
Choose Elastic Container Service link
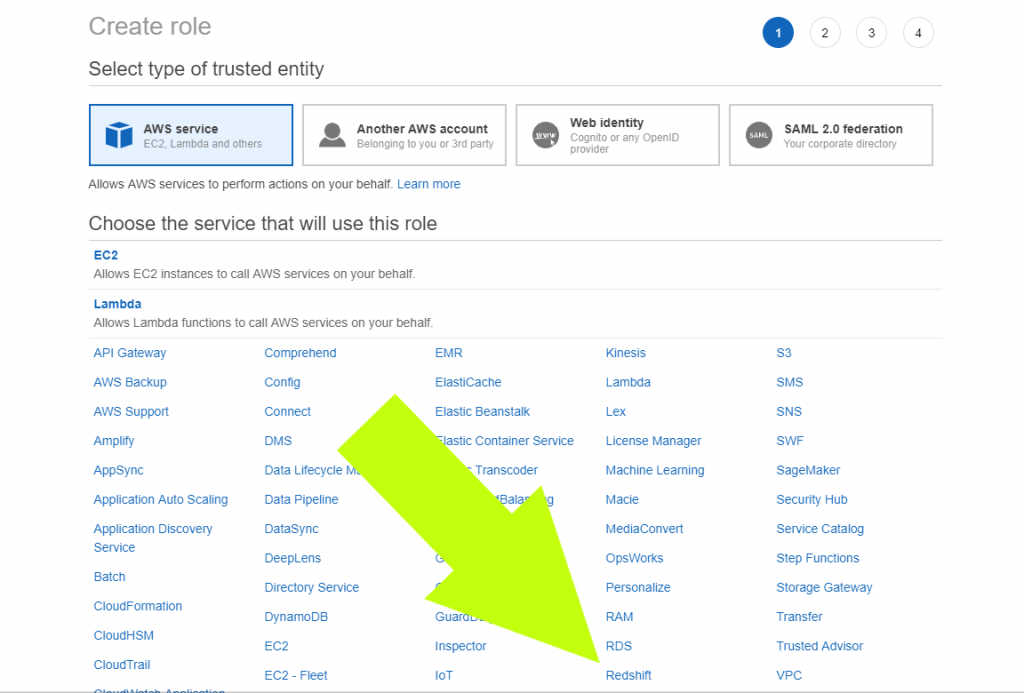(x=504, y=441)
